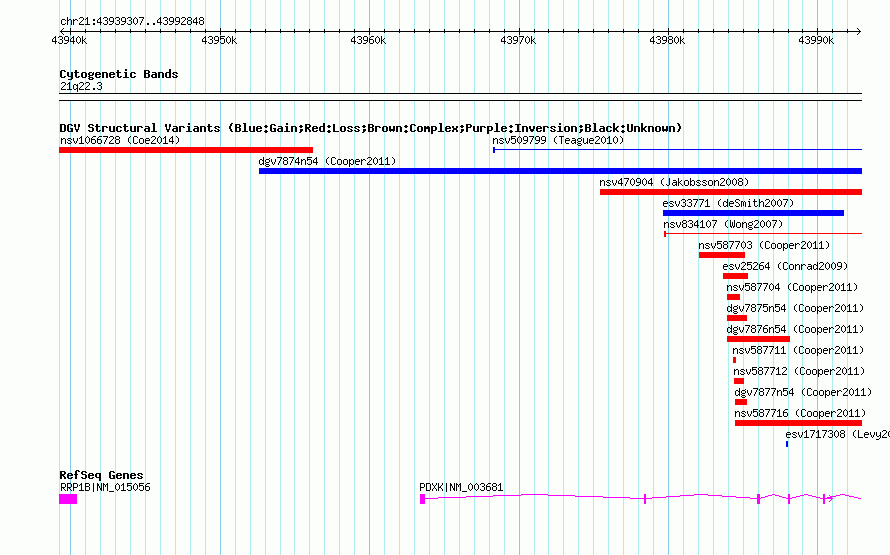Select the red nsv1066728 loss bar

pos(186,150)
